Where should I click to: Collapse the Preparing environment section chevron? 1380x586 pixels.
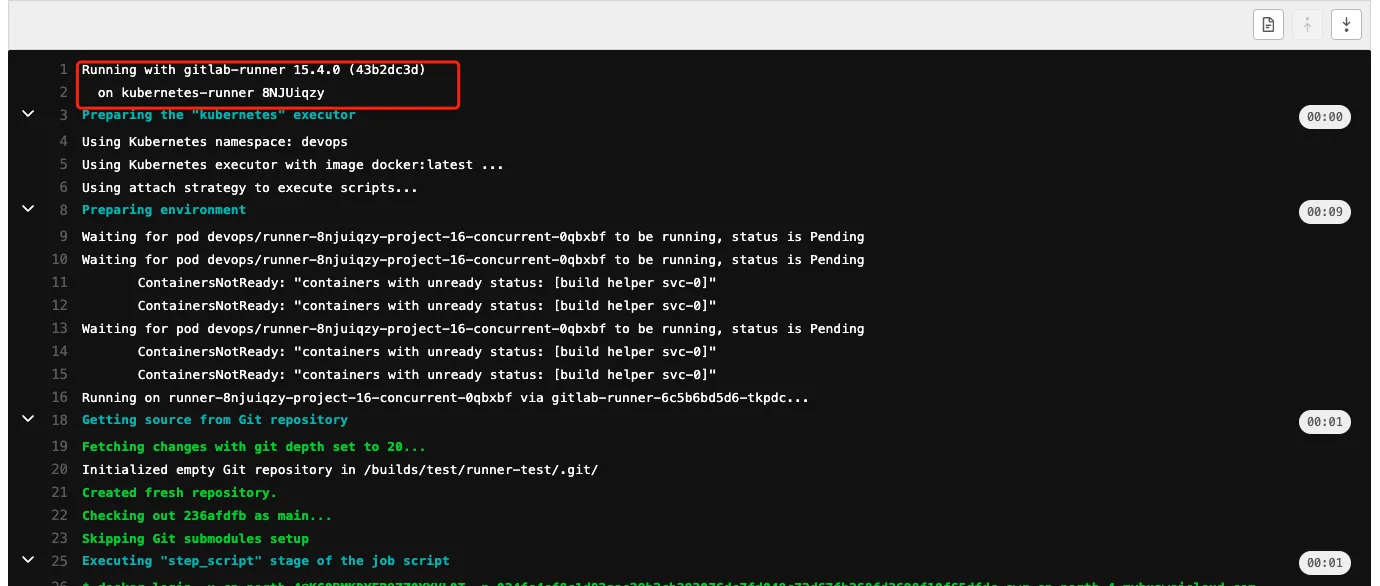point(28,210)
